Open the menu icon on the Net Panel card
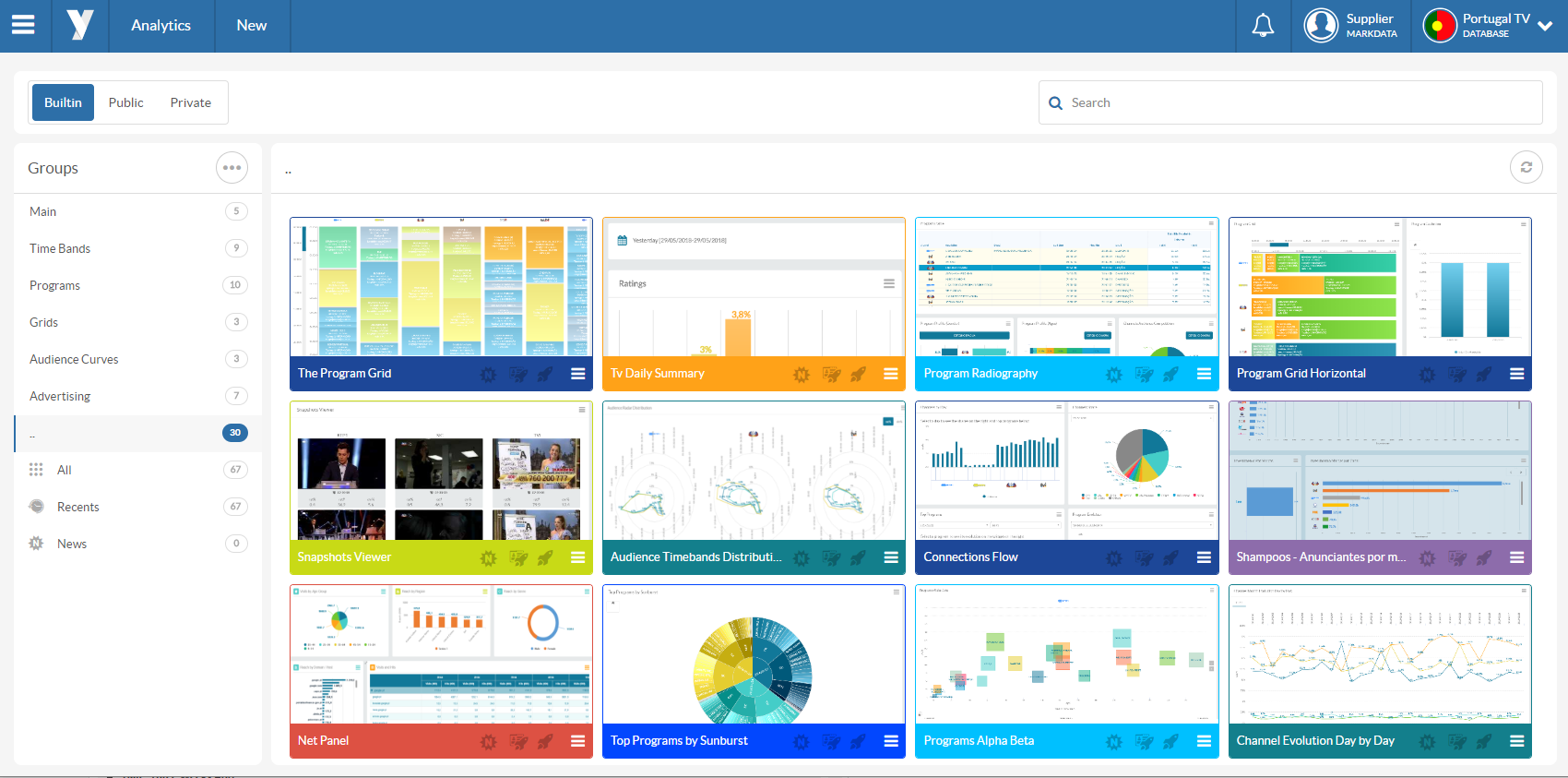This screenshot has height=778, width=1568. point(578,741)
